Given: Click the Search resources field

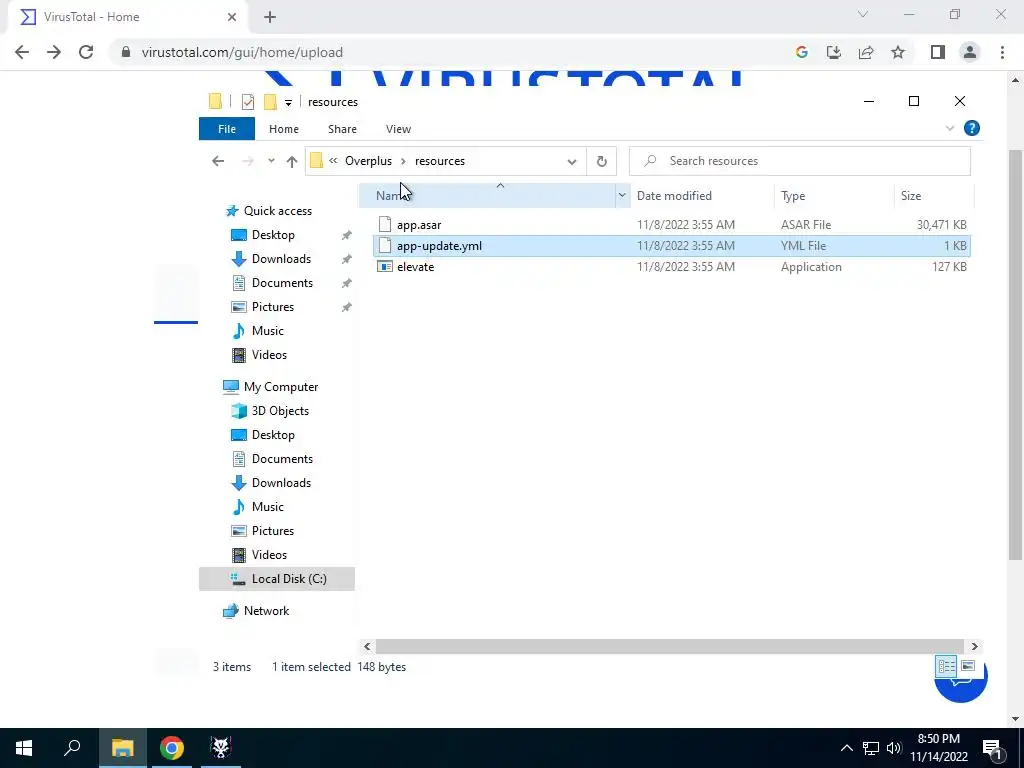Looking at the screenshot, I should [x=799, y=161].
